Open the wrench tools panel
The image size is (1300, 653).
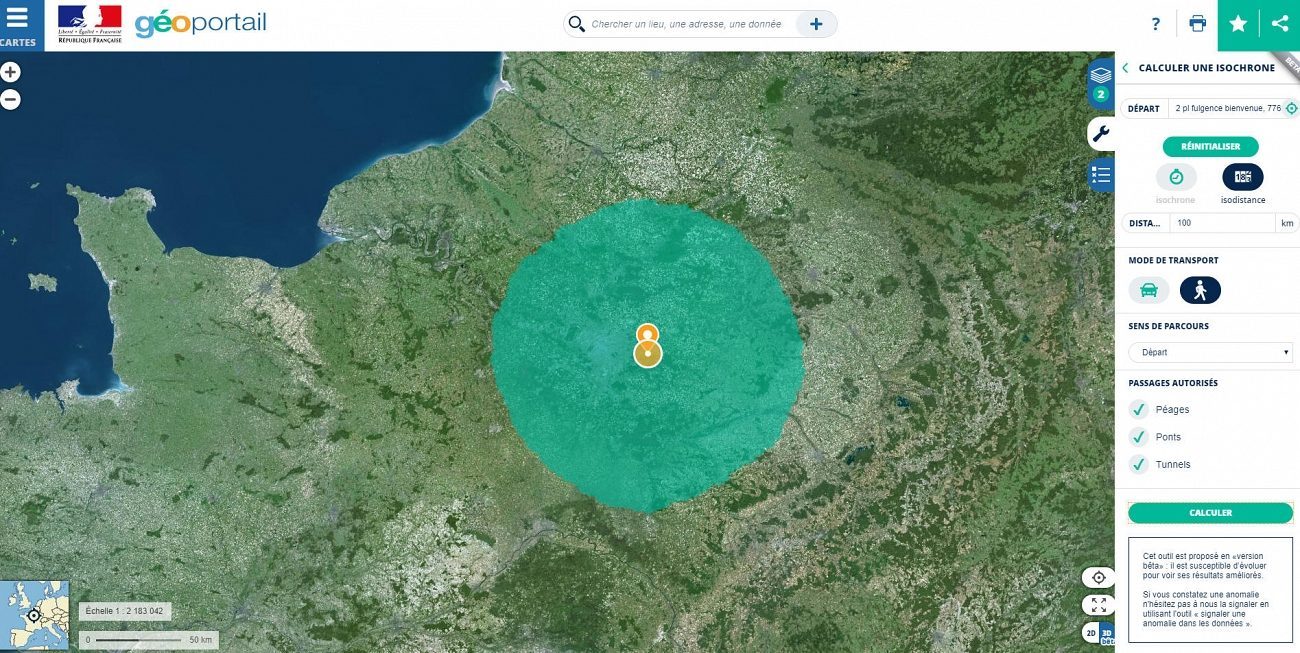click(1101, 134)
